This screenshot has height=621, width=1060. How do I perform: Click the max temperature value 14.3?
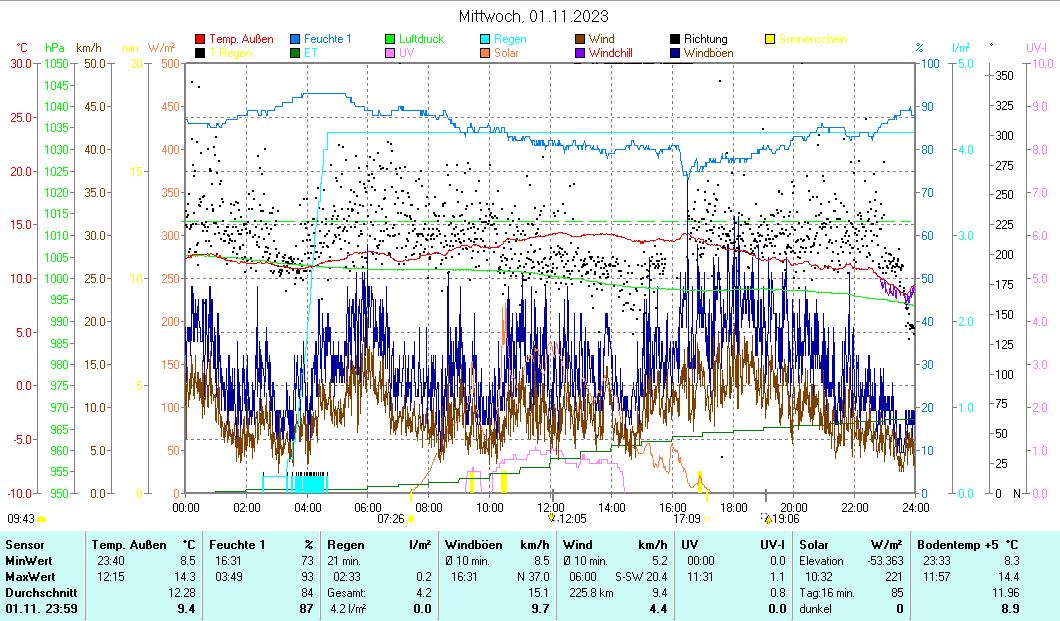coord(185,577)
